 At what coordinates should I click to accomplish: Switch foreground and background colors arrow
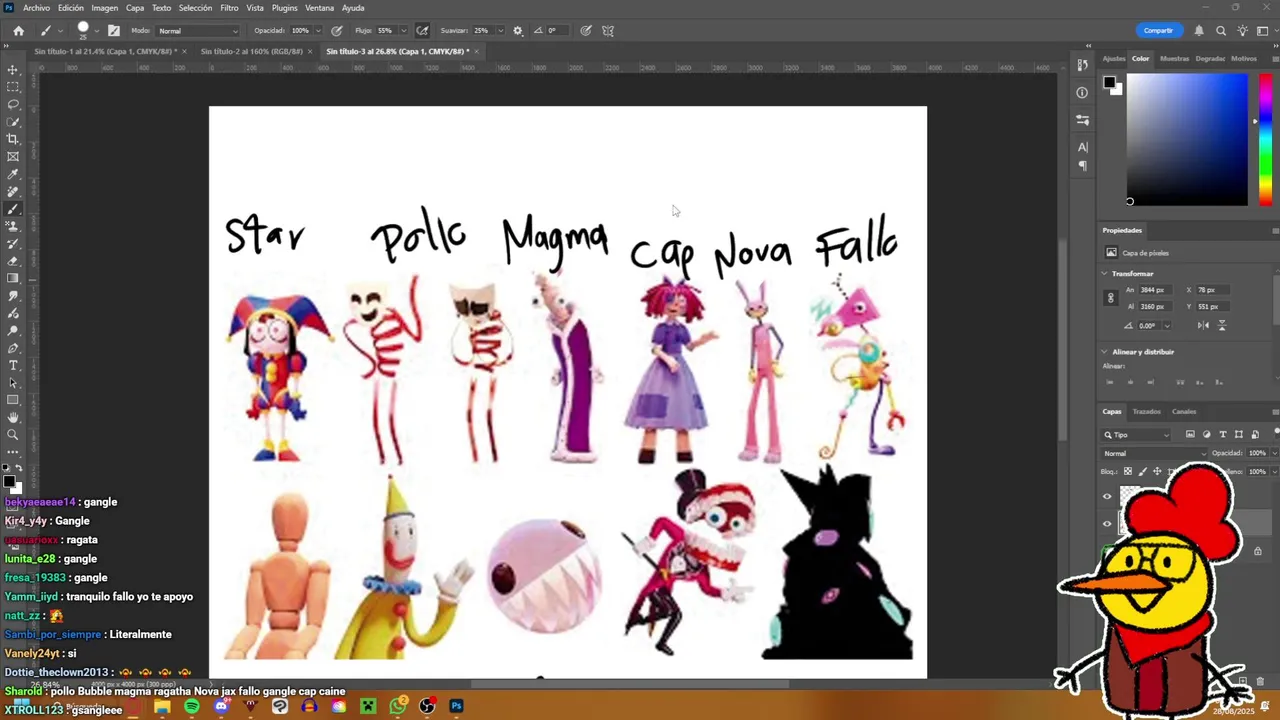pyautogui.click(x=20, y=469)
